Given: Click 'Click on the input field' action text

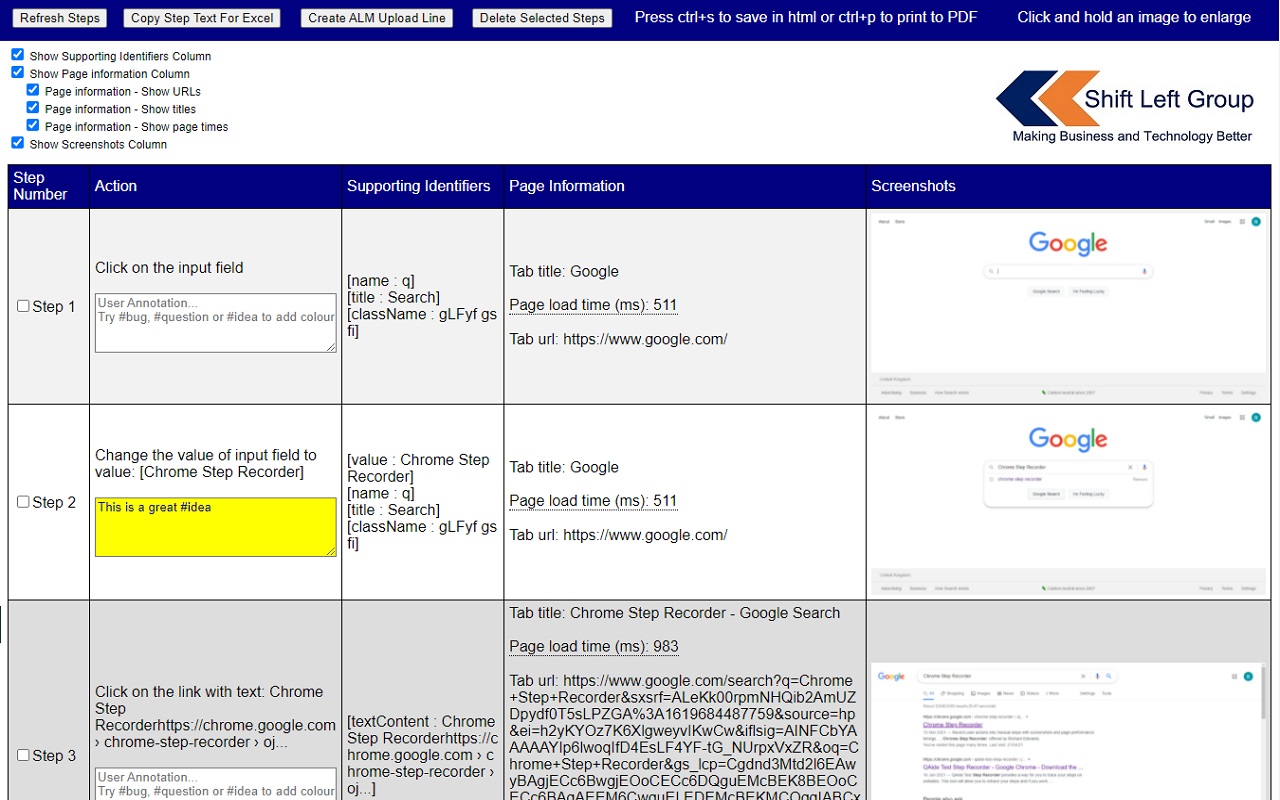Looking at the screenshot, I should [x=169, y=268].
